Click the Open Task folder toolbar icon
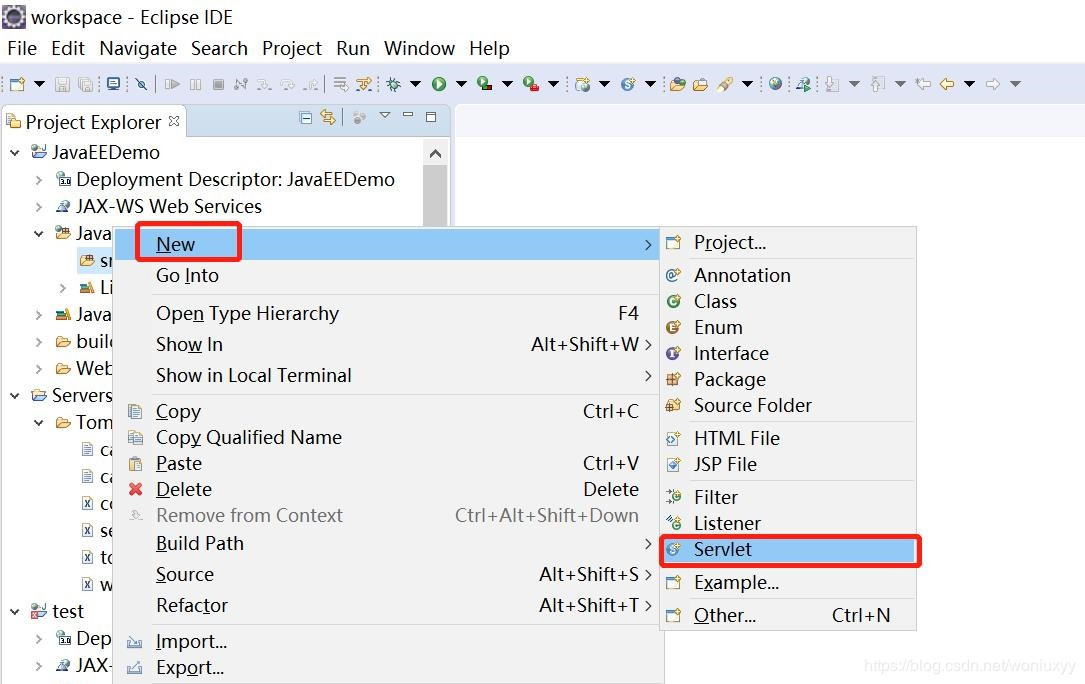 (701, 84)
